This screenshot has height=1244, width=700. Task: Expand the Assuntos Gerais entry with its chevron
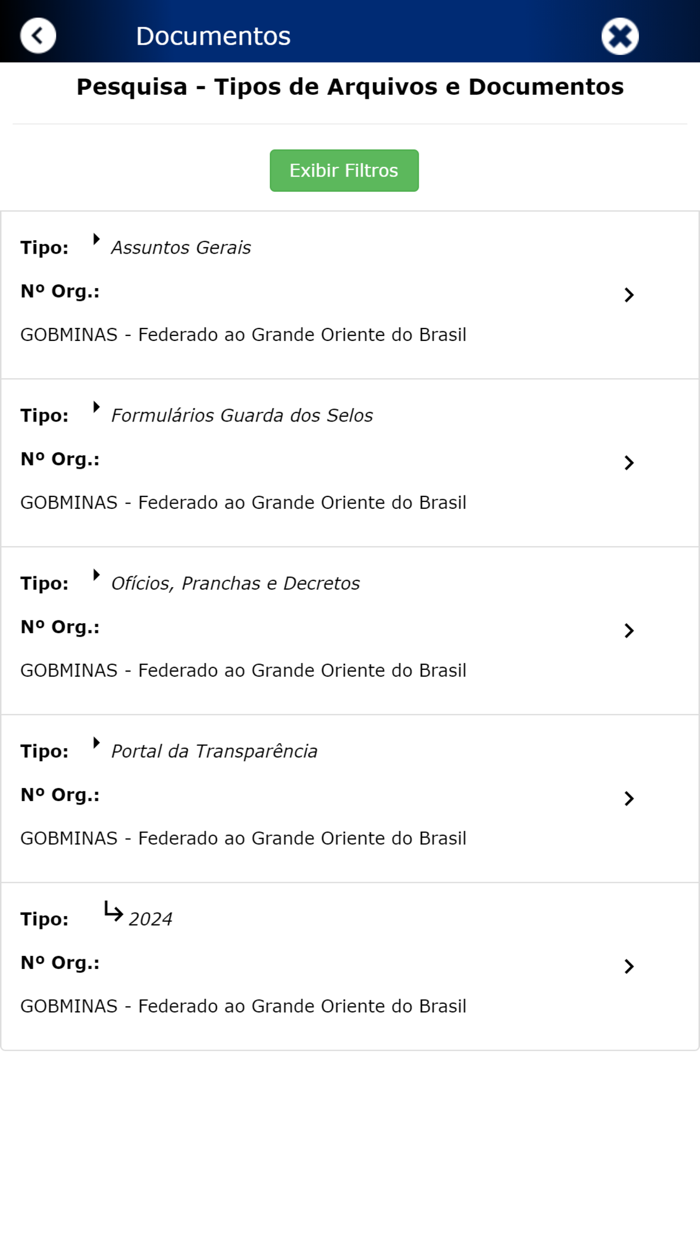(x=629, y=295)
